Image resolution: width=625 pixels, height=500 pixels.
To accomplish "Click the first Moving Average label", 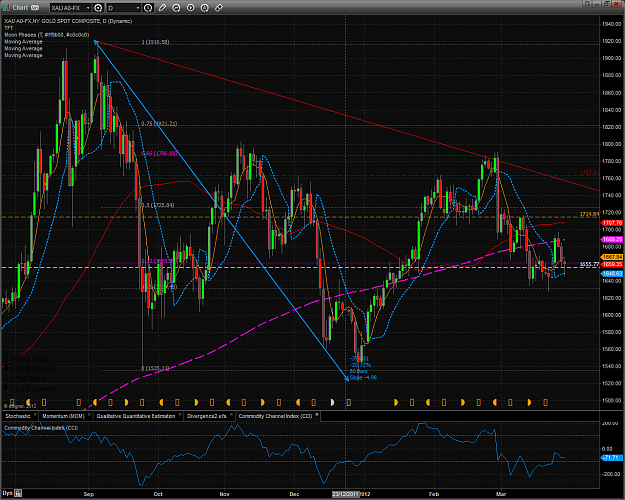I will click(x=23, y=41).
